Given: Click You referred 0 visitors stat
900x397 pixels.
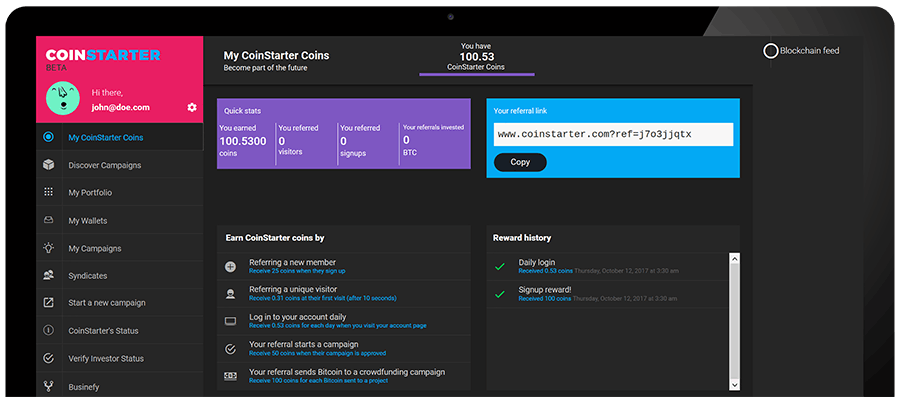Looking at the screenshot, I should tap(298, 141).
